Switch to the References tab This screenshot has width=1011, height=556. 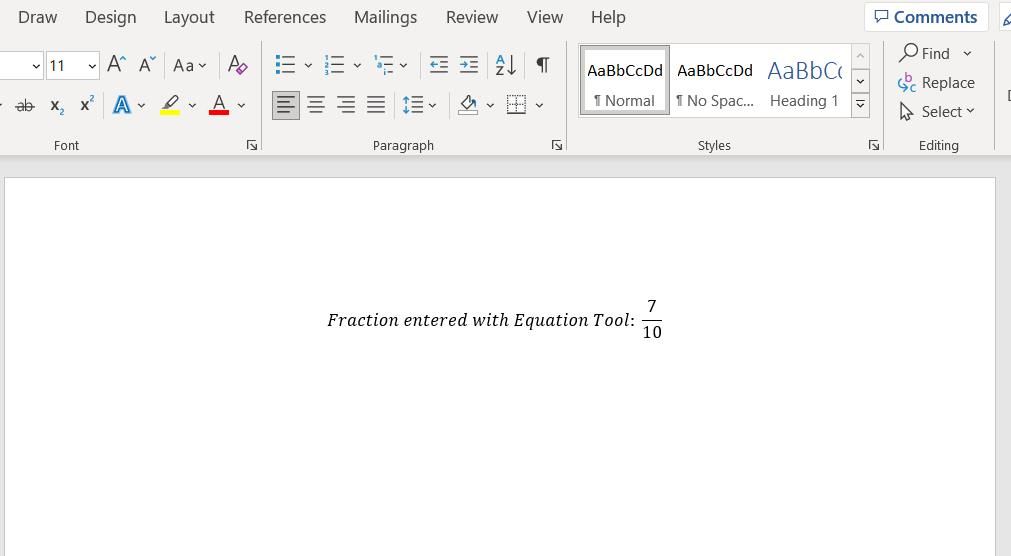285,17
